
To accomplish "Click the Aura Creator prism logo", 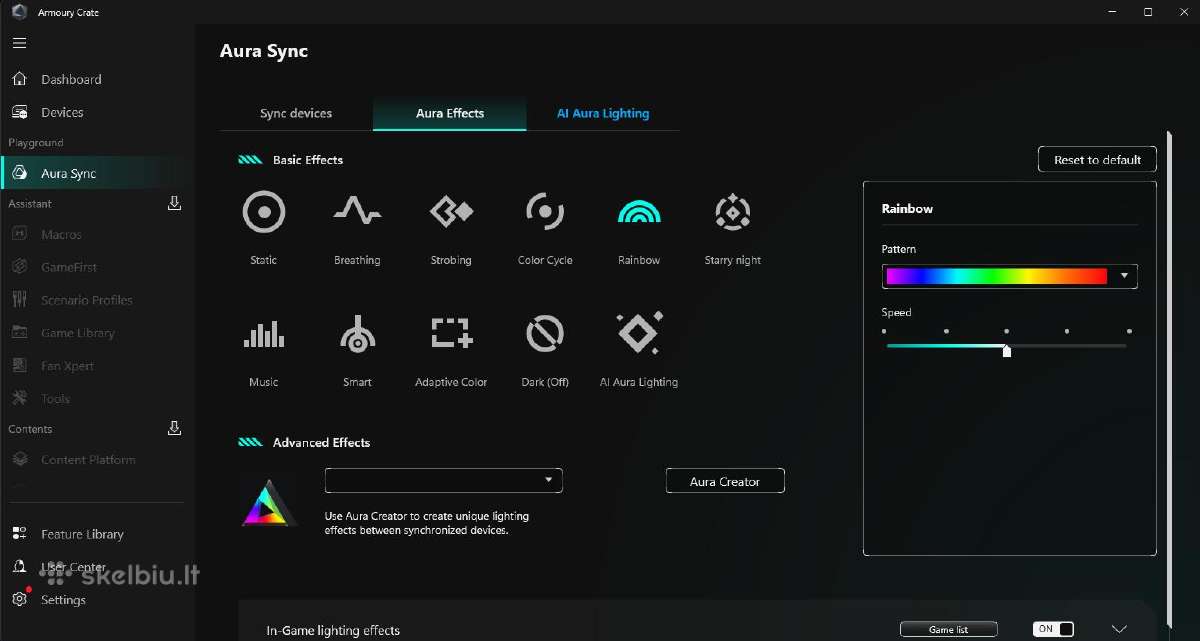I will click(x=270, y=504).
